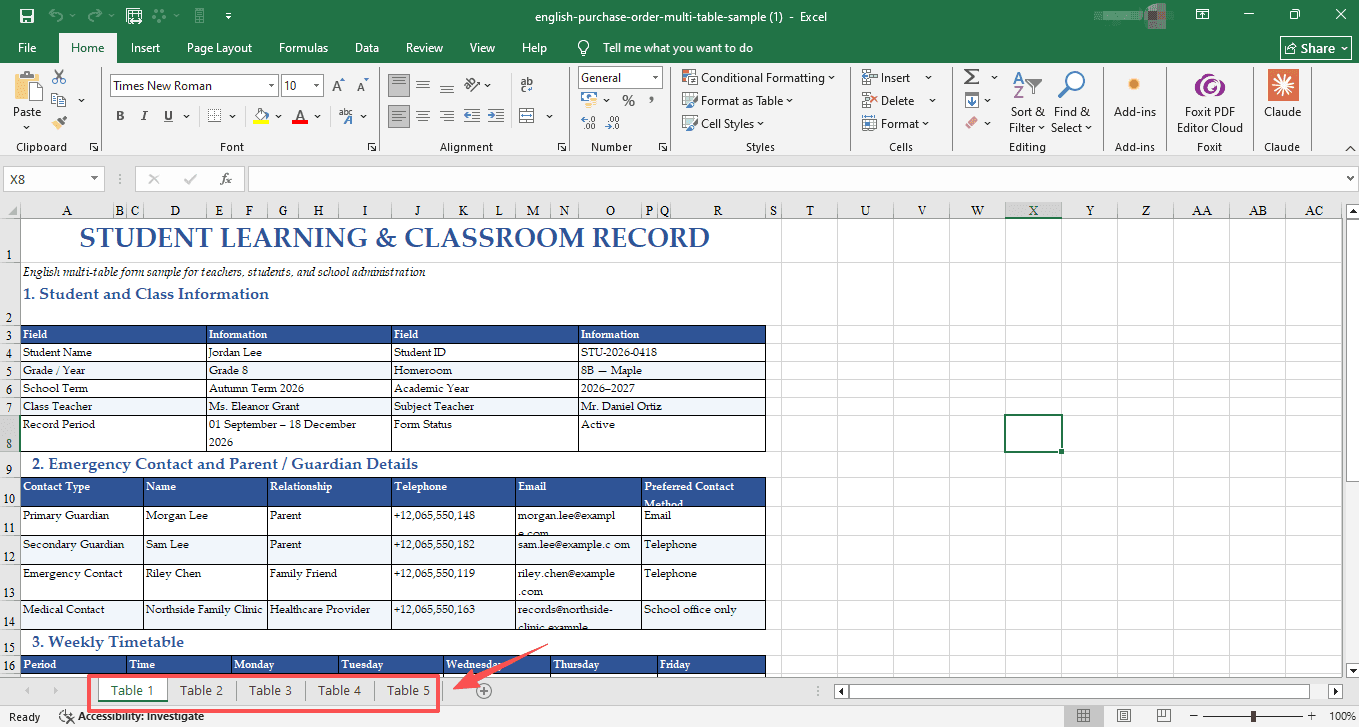Click the Cut scissors icon
This screenshot has width=1359, height=727.
click(x=59, y=77)
